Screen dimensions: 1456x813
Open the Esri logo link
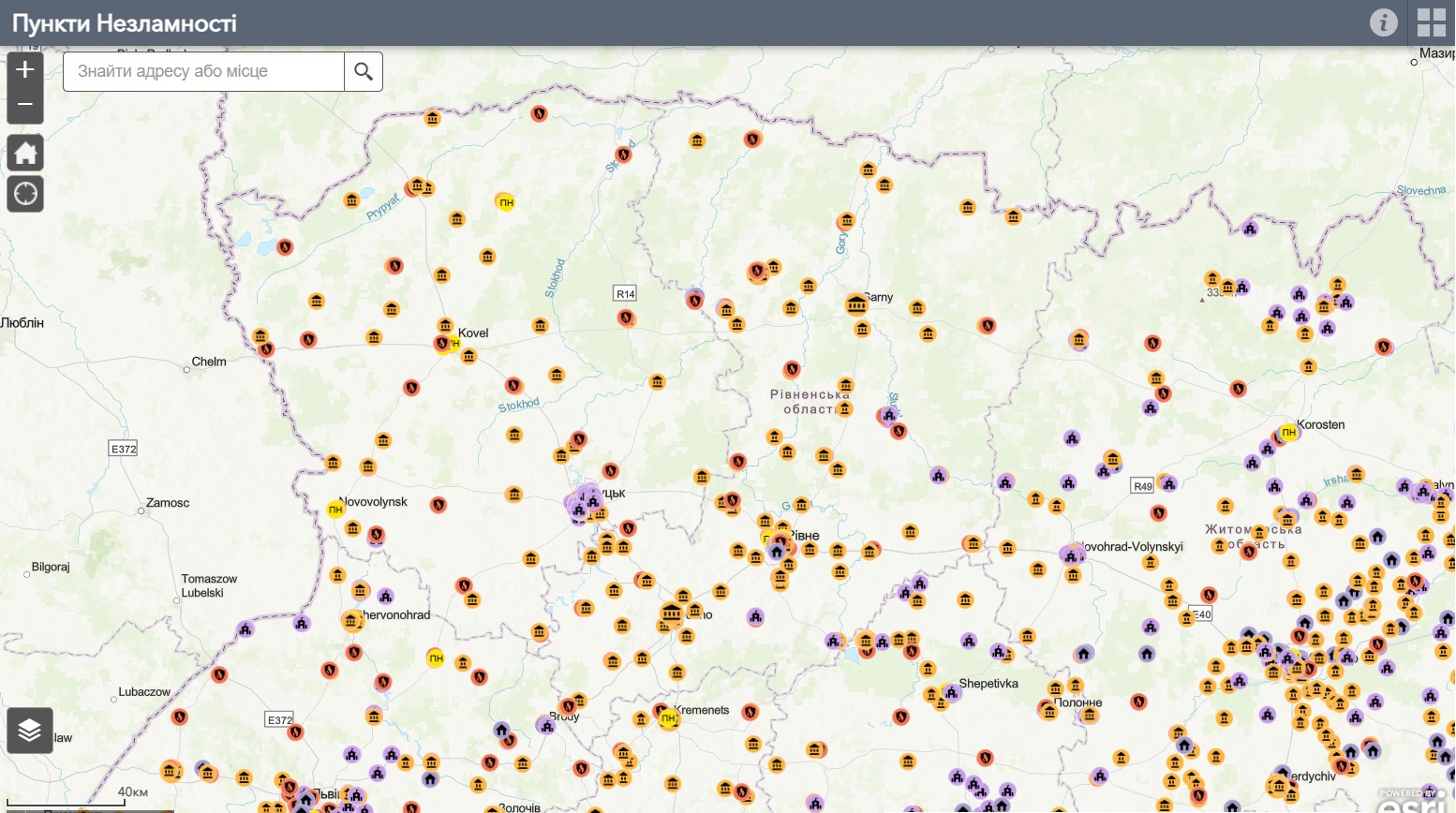pyautogui.click(x=1415, y=802)
